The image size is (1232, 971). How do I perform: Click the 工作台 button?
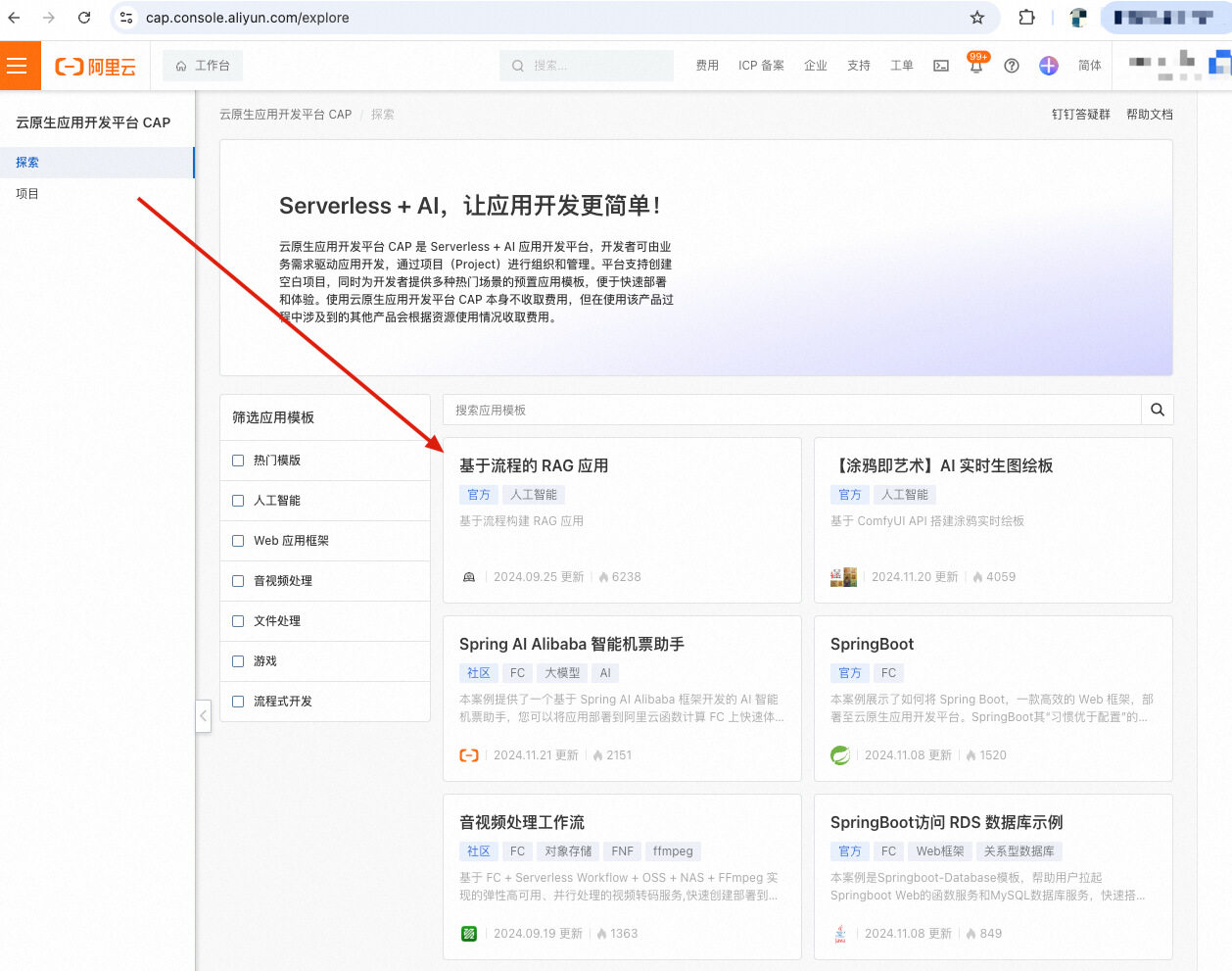point(202,66)
